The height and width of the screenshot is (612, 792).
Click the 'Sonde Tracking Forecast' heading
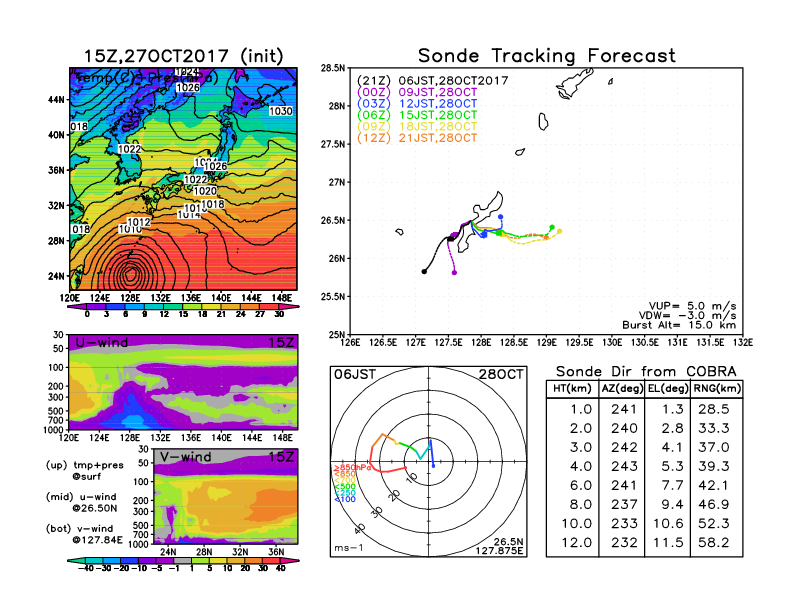pos(547,55)
